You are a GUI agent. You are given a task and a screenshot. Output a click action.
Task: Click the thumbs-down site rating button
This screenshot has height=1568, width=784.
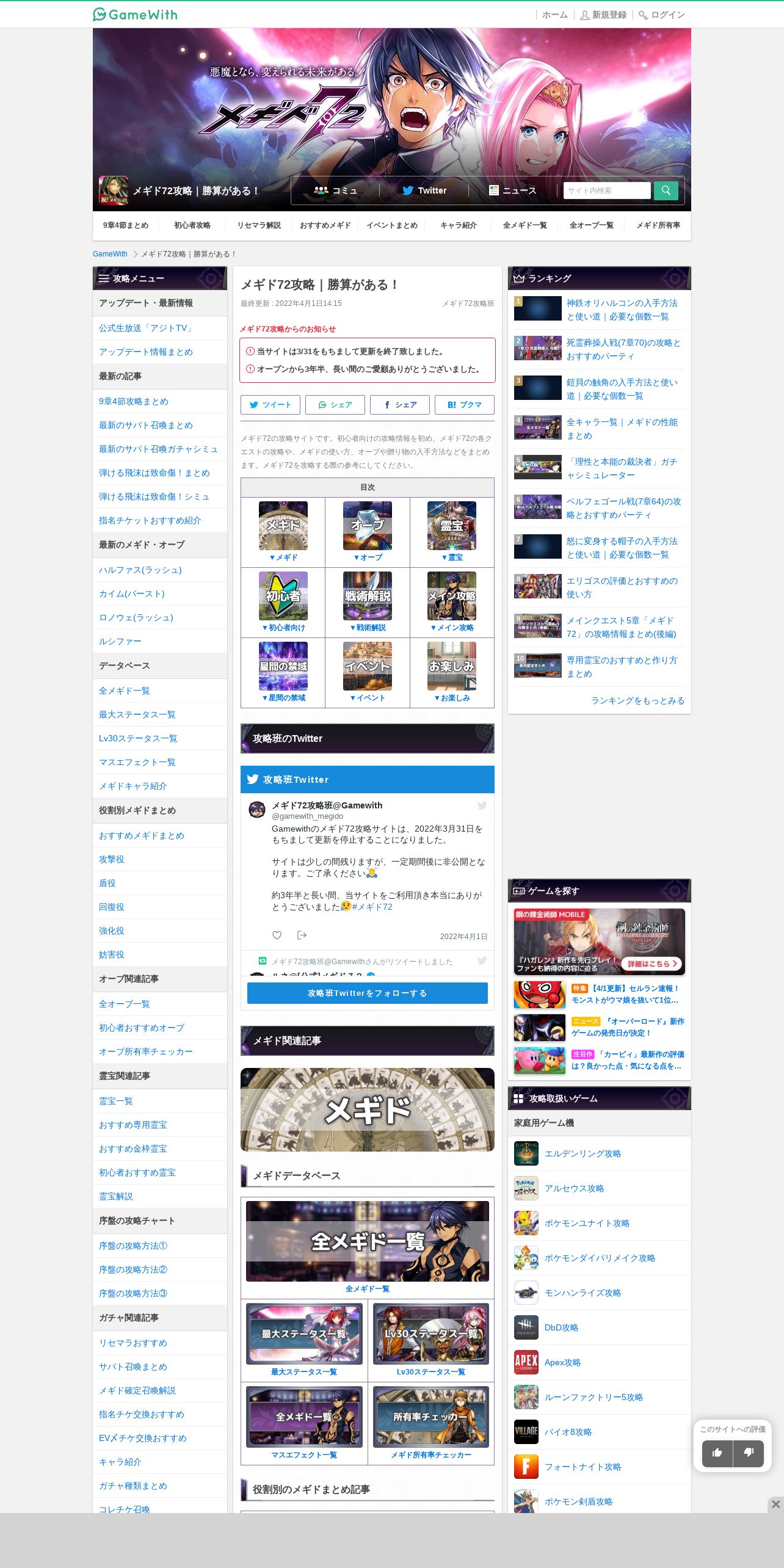[x=749, y=1453]
